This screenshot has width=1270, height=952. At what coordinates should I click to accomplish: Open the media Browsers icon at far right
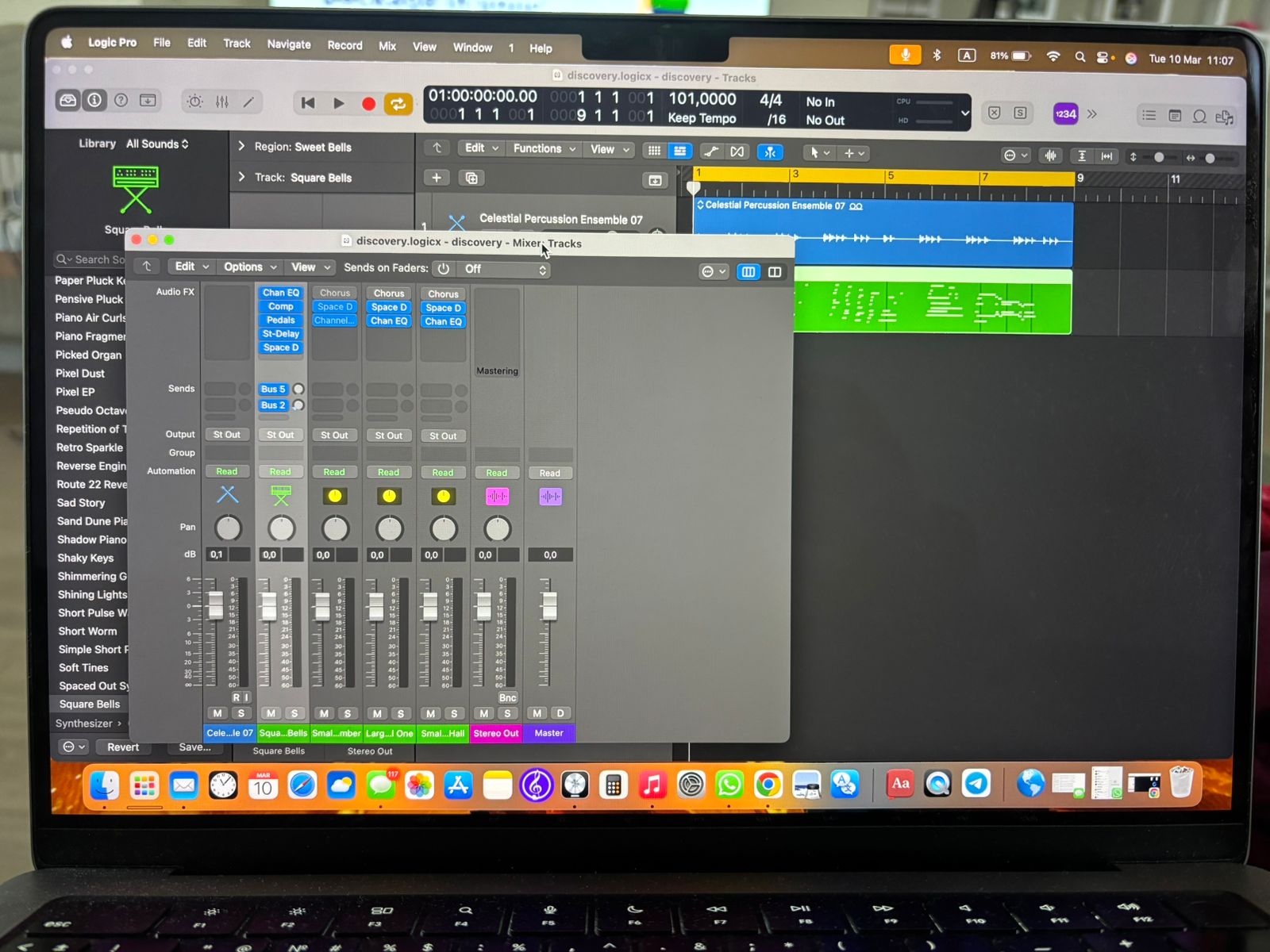1225,117
